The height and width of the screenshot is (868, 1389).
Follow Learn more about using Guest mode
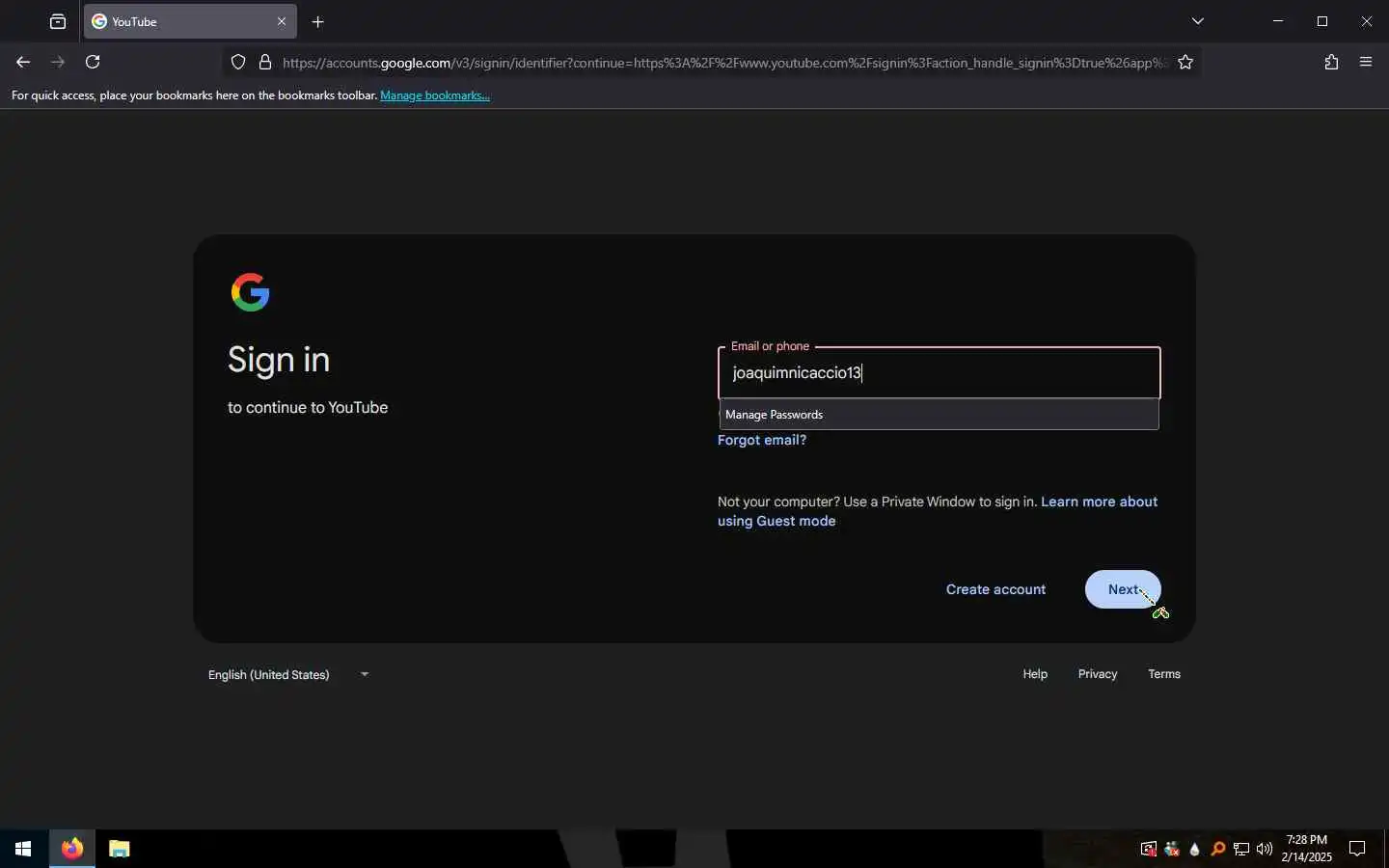pyautogui.click(x=938, y=511)
